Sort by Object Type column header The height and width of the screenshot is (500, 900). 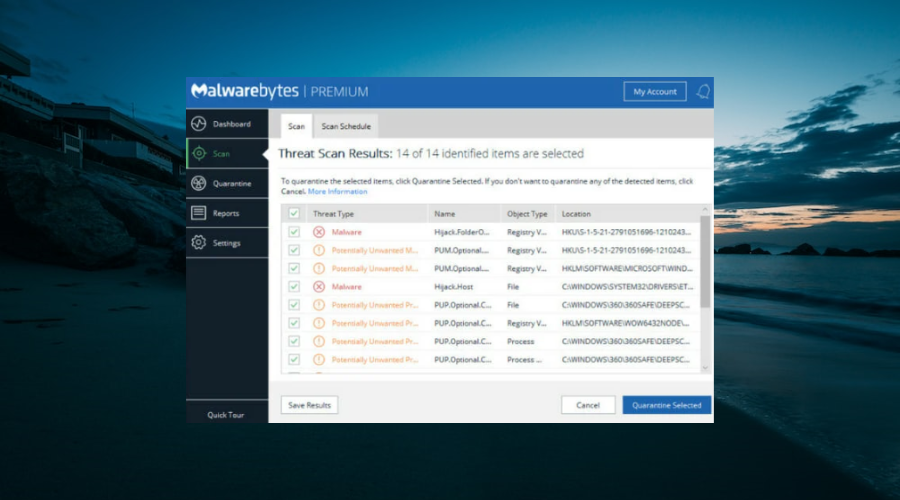click(x=527, y=214)
